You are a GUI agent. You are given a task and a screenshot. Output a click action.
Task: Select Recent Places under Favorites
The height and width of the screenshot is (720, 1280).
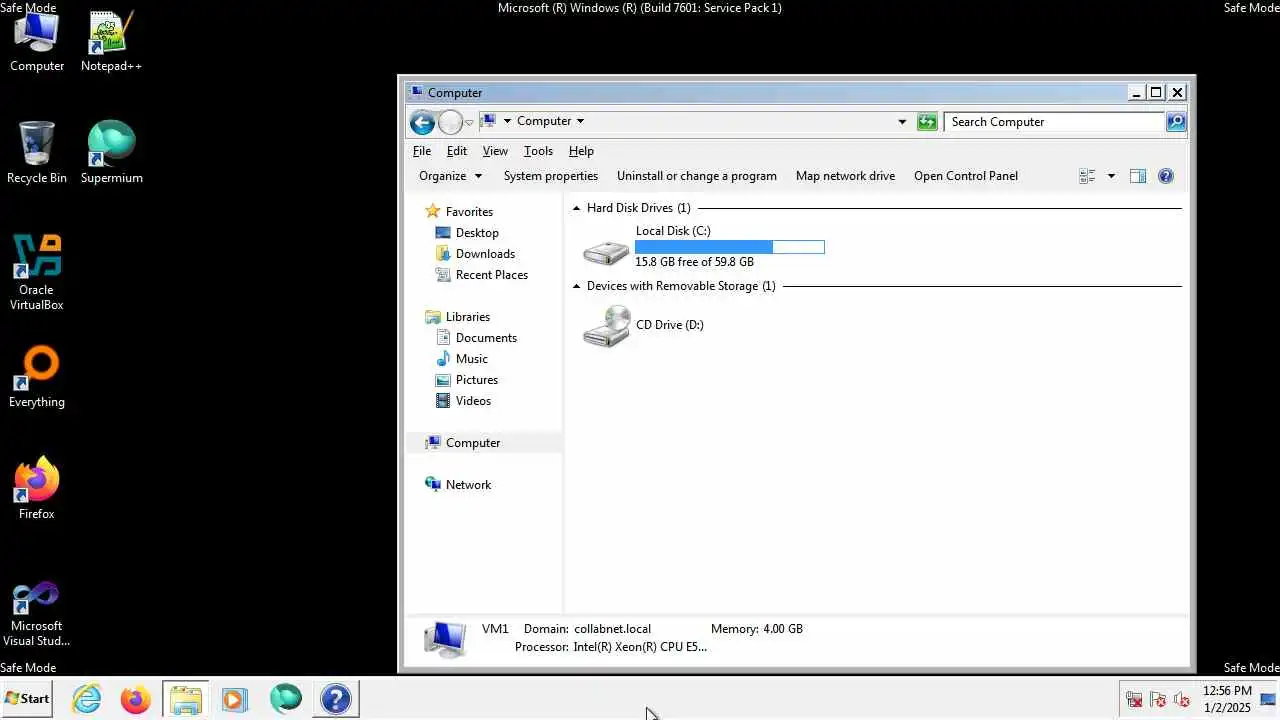[x=491, y=275]
